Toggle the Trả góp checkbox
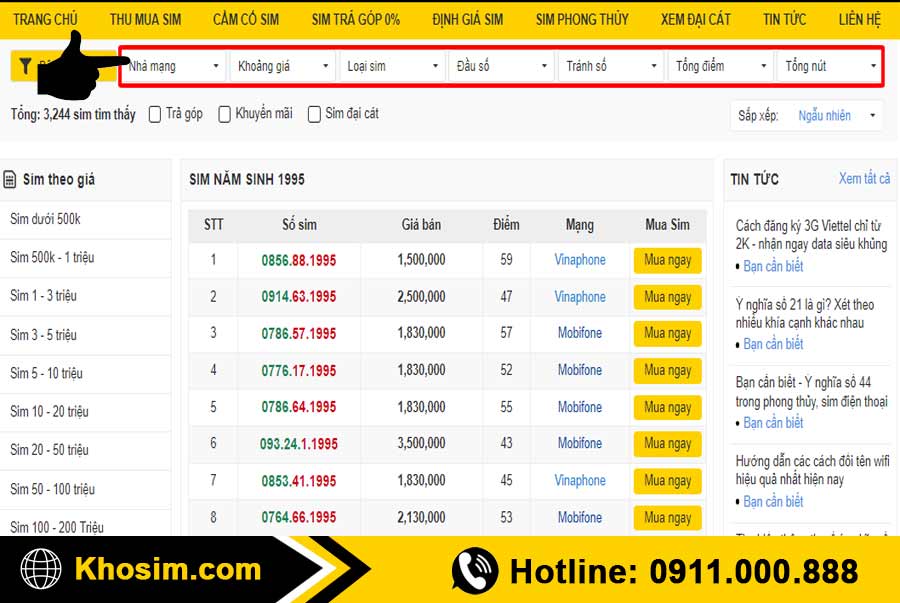900x603 pixels. (x=155, y=114)
